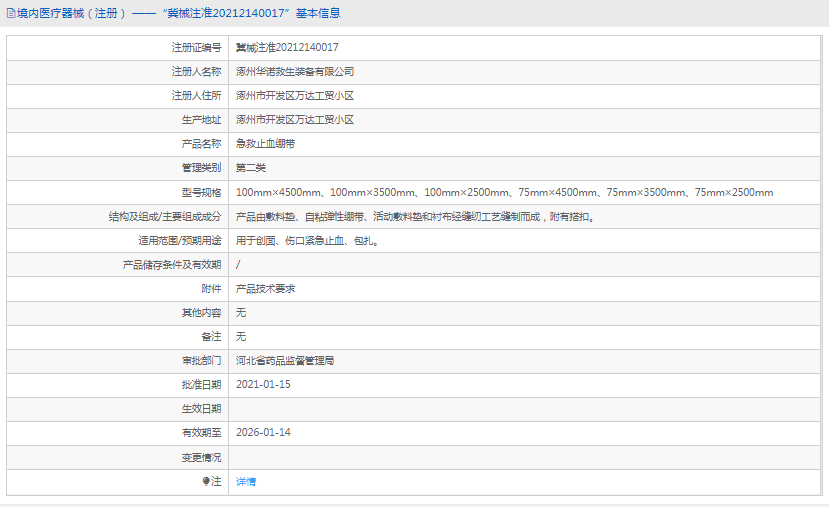Click the 变更情况 label
Image resolution: width=829 pixels, height=507 pixels.
tap(201, 458)
